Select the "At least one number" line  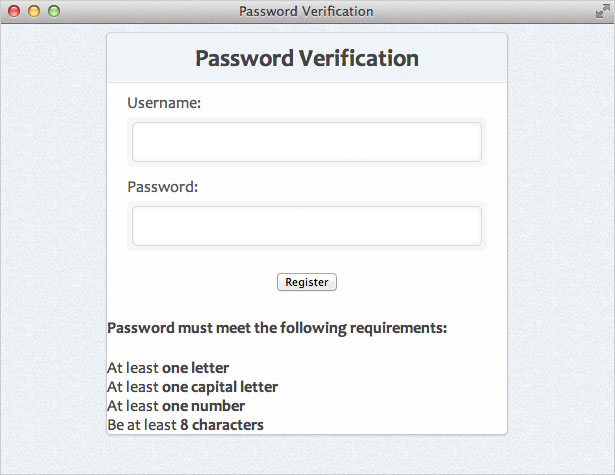click(176, 406)
